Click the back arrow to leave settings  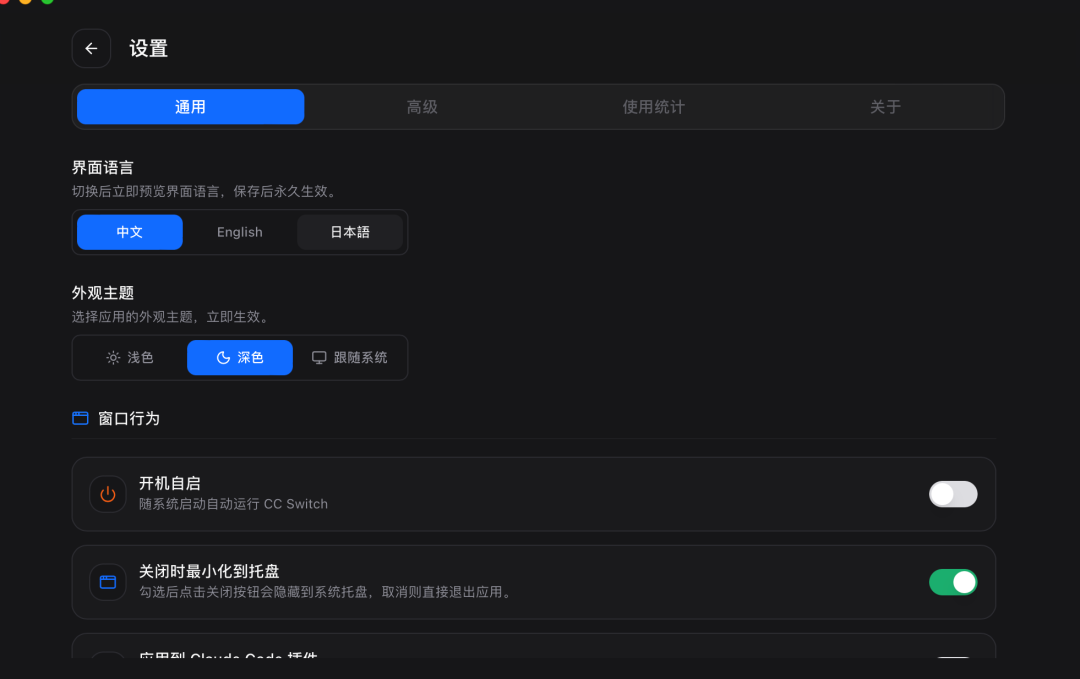coord(91,48)
